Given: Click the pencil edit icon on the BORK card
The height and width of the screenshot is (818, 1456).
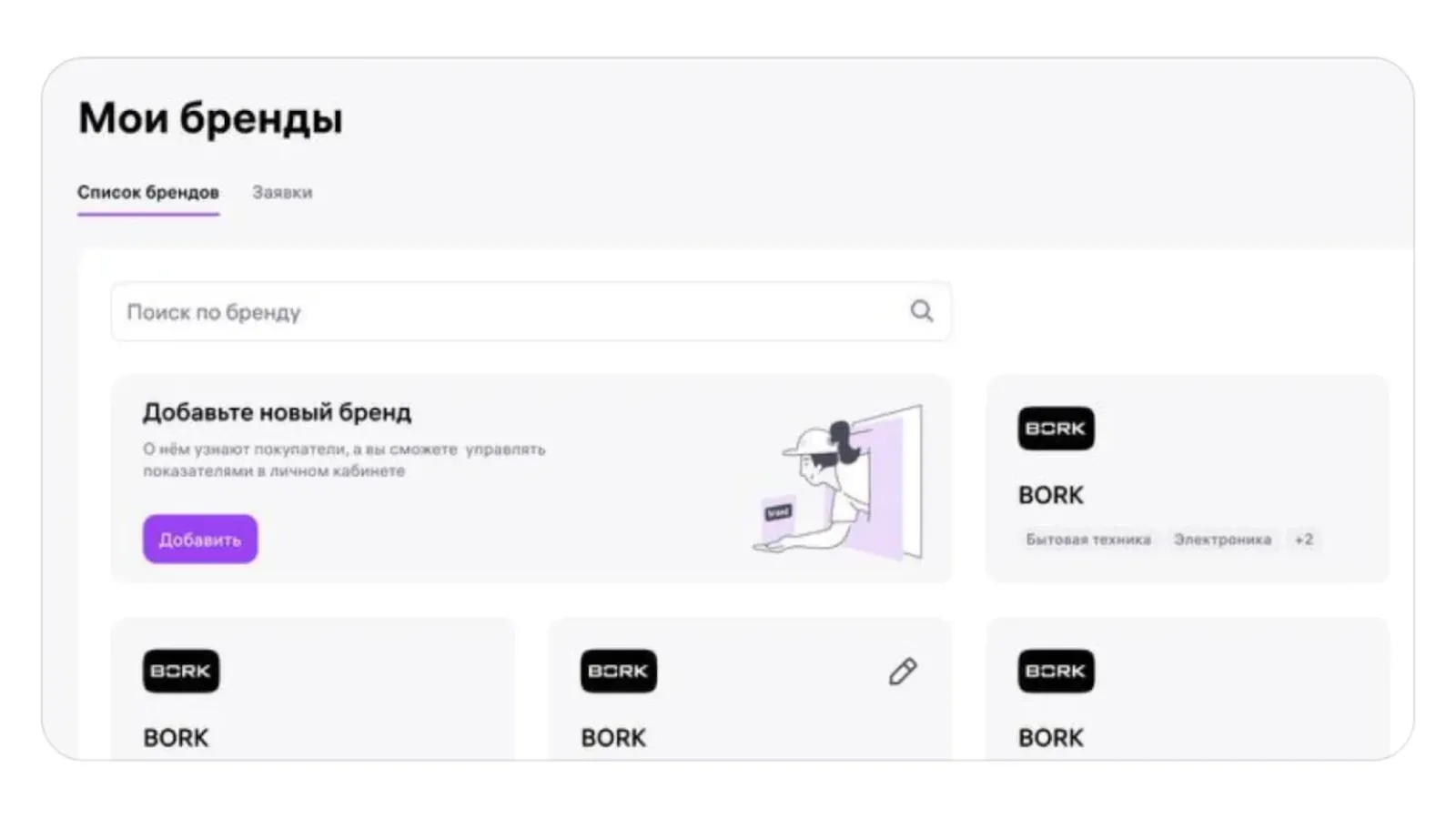Looking at the screenshot, I should point(903,672).
